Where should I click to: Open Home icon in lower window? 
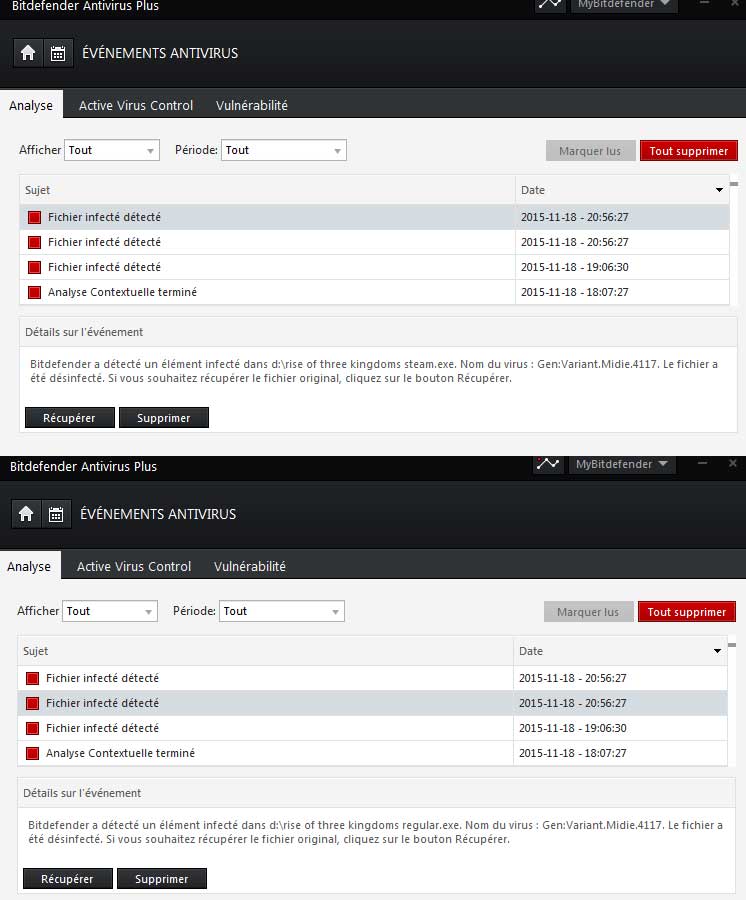point(26,514)
